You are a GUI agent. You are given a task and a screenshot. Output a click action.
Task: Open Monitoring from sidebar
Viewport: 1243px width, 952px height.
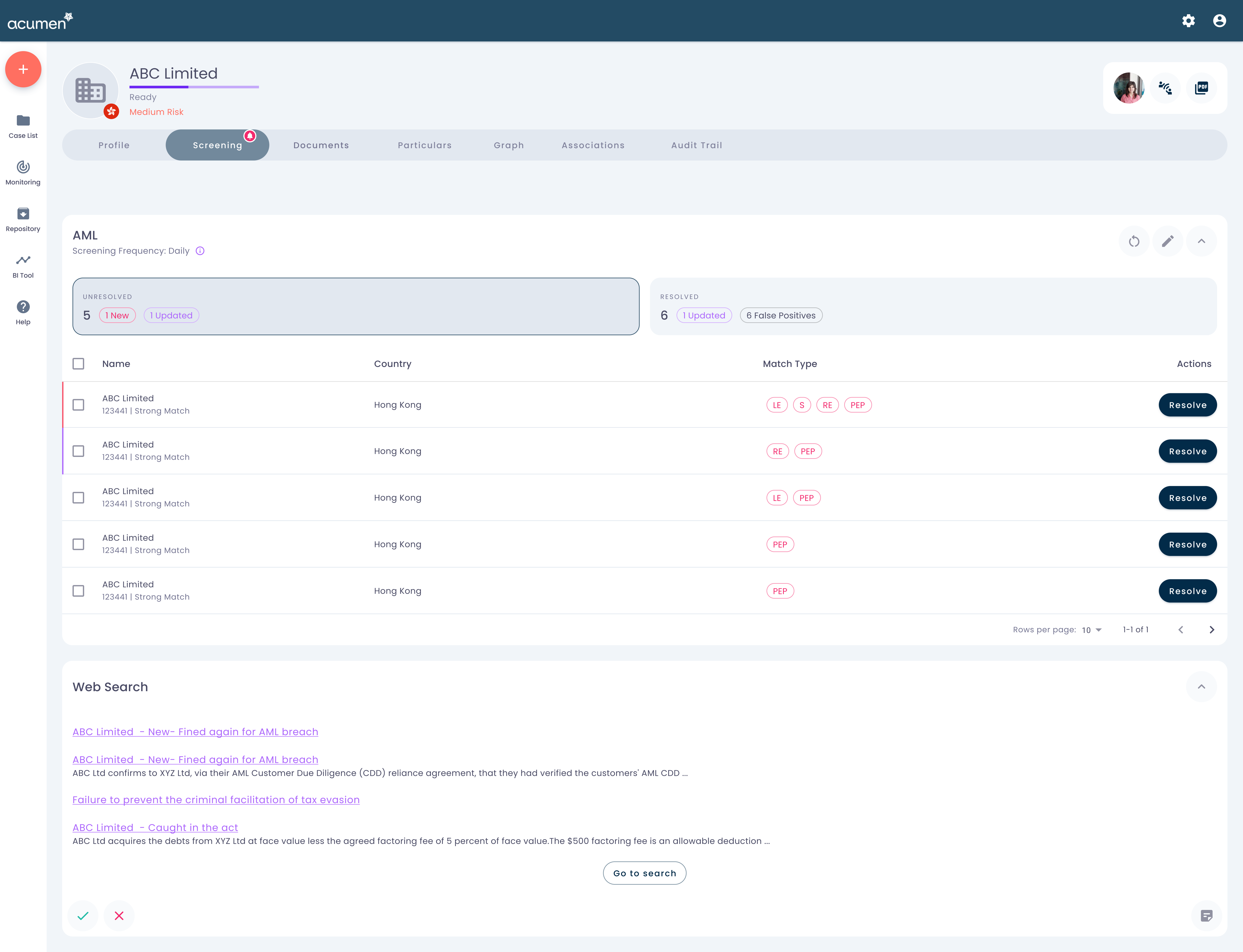(x=23, y=173)
